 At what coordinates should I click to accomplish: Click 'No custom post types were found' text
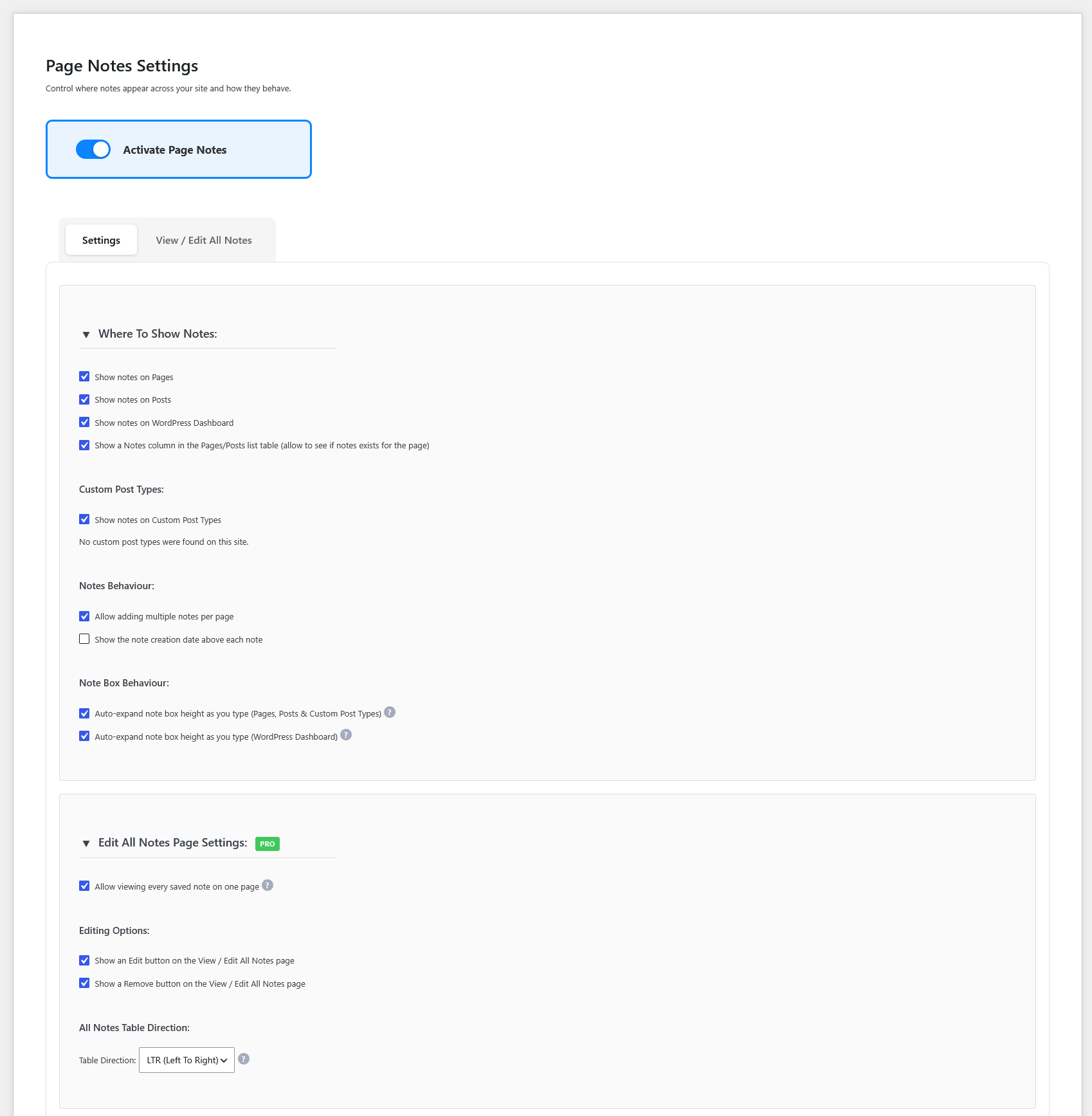(x=164, y=542)
